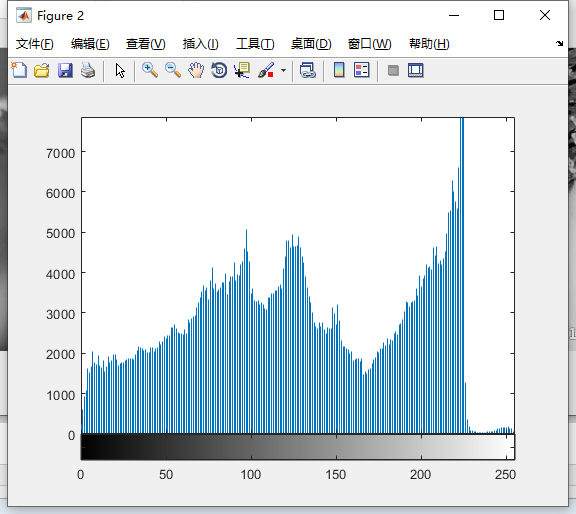This screenshot has width=576, height=514.
Task: Click the MATLAB logo in title bar
Action: pyautogui.click(x=24, y=15)
